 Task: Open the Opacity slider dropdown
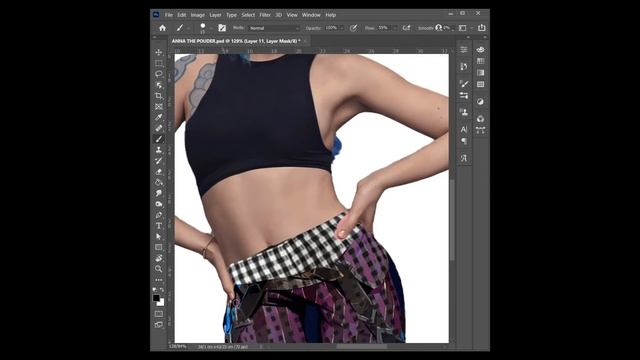pyautogui.click(x=342, y=28)
